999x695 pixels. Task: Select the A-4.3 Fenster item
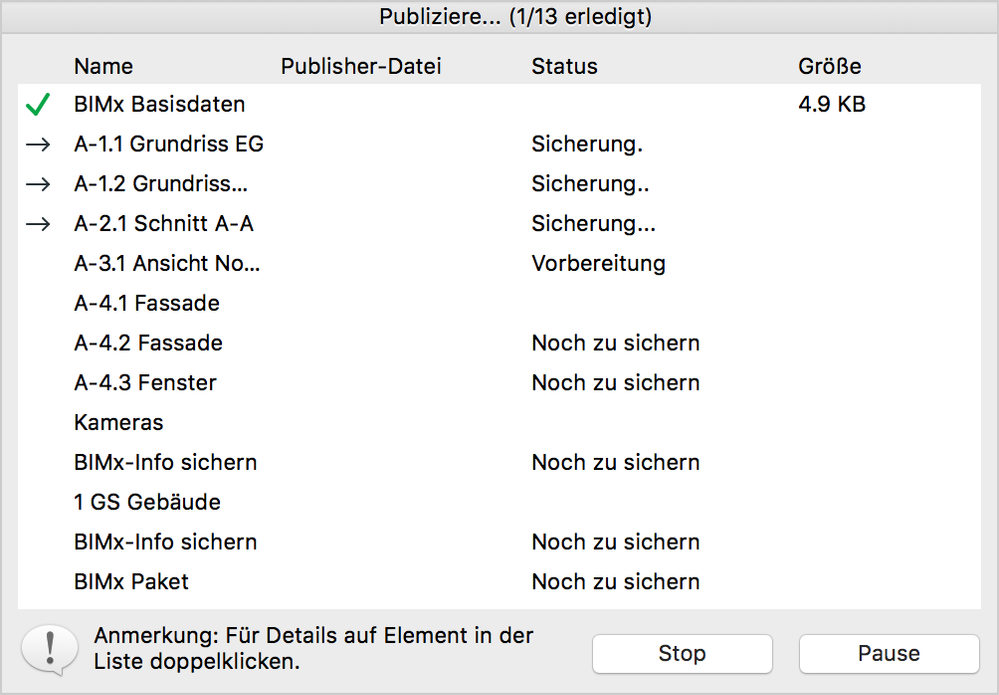(145, 382)
